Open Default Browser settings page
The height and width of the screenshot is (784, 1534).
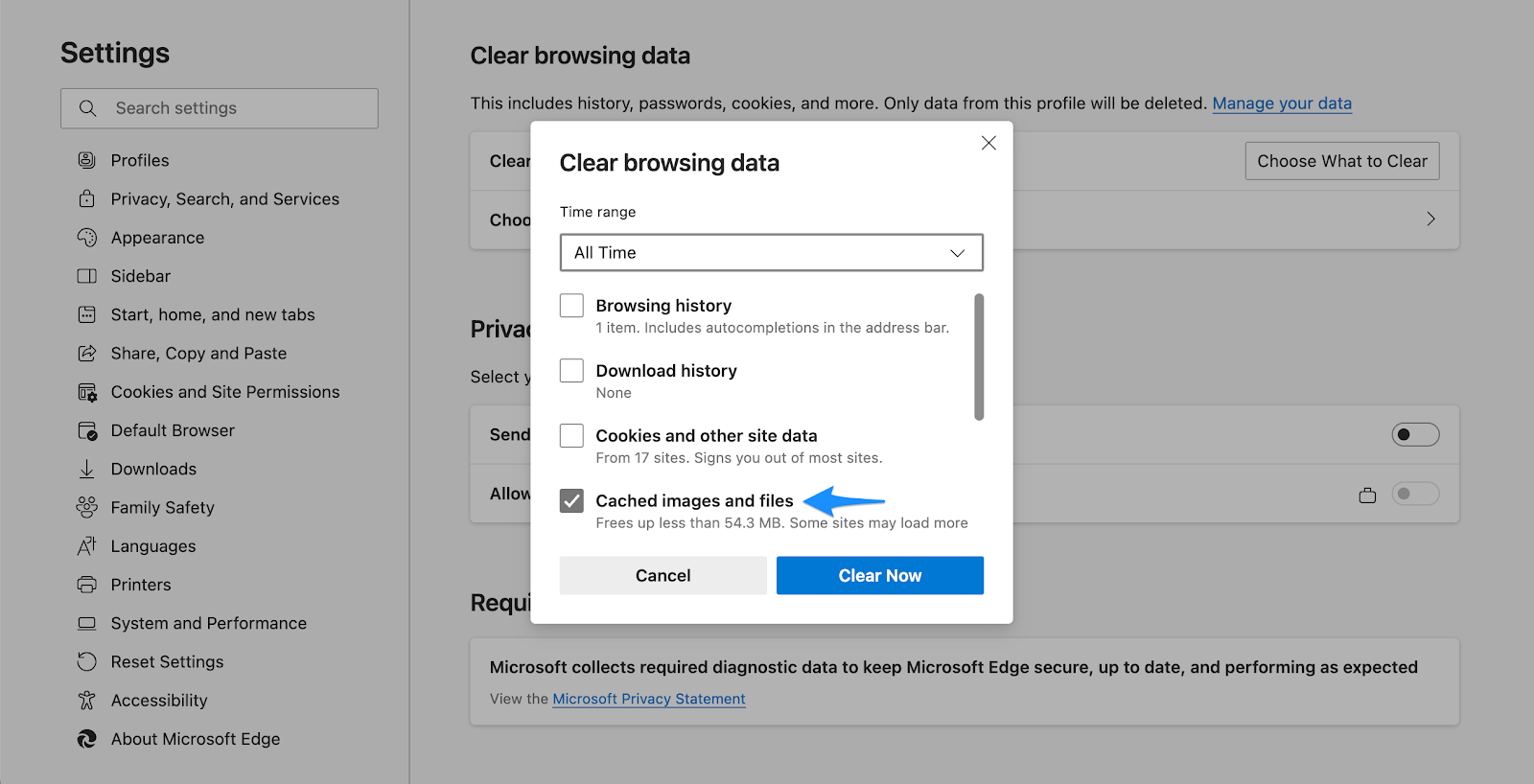tap(173, 430)
